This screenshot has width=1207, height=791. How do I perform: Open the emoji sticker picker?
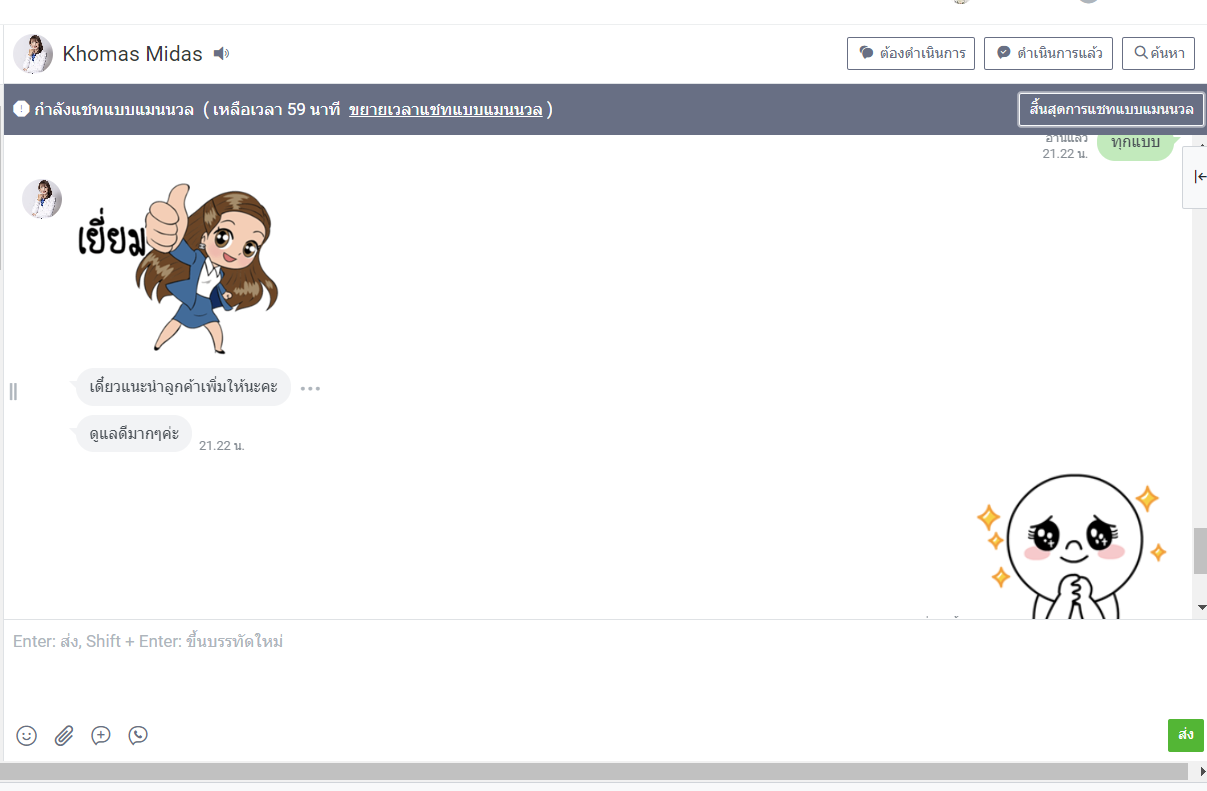tap(27, 735)
